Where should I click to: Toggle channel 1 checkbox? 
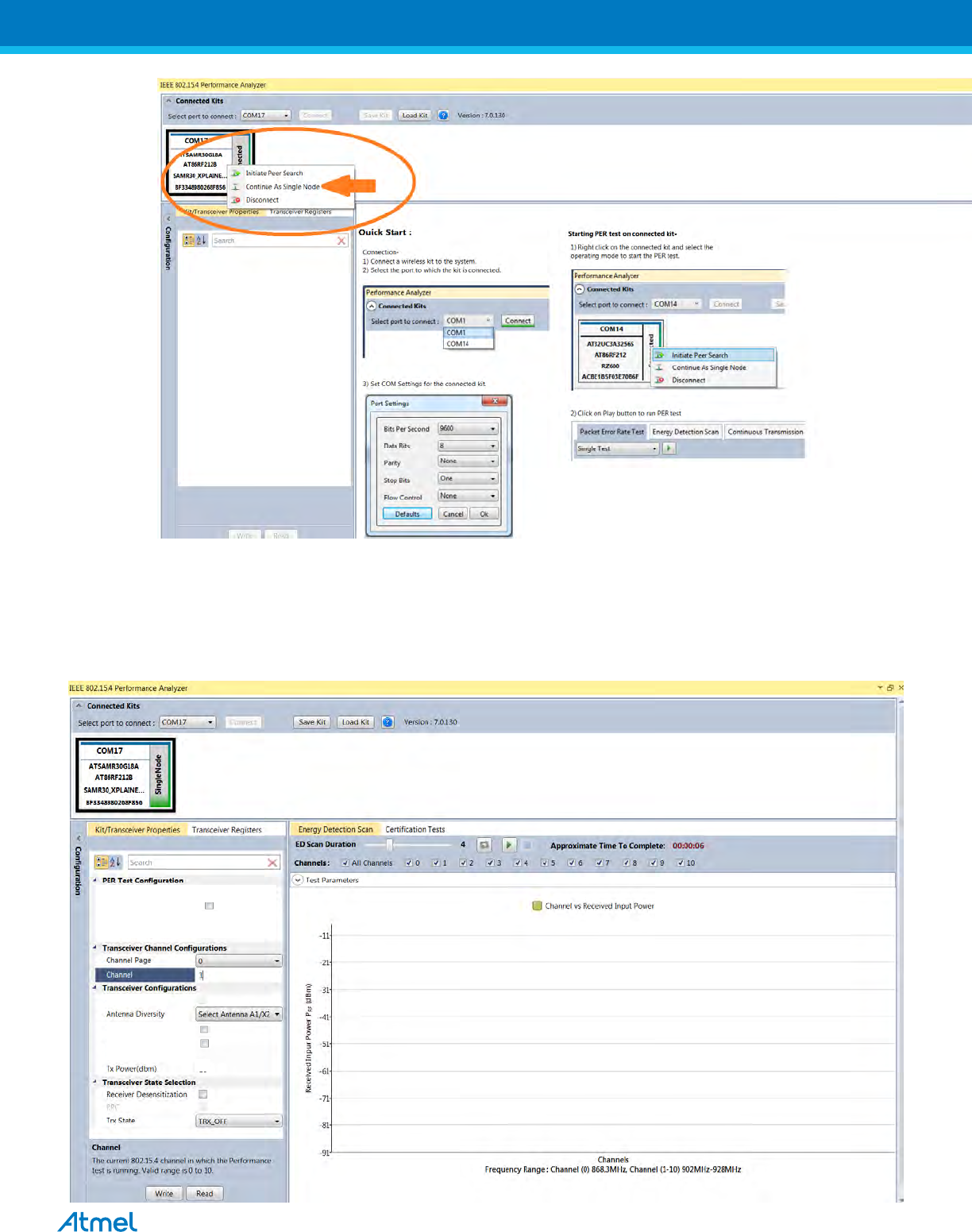coord(436,863)
